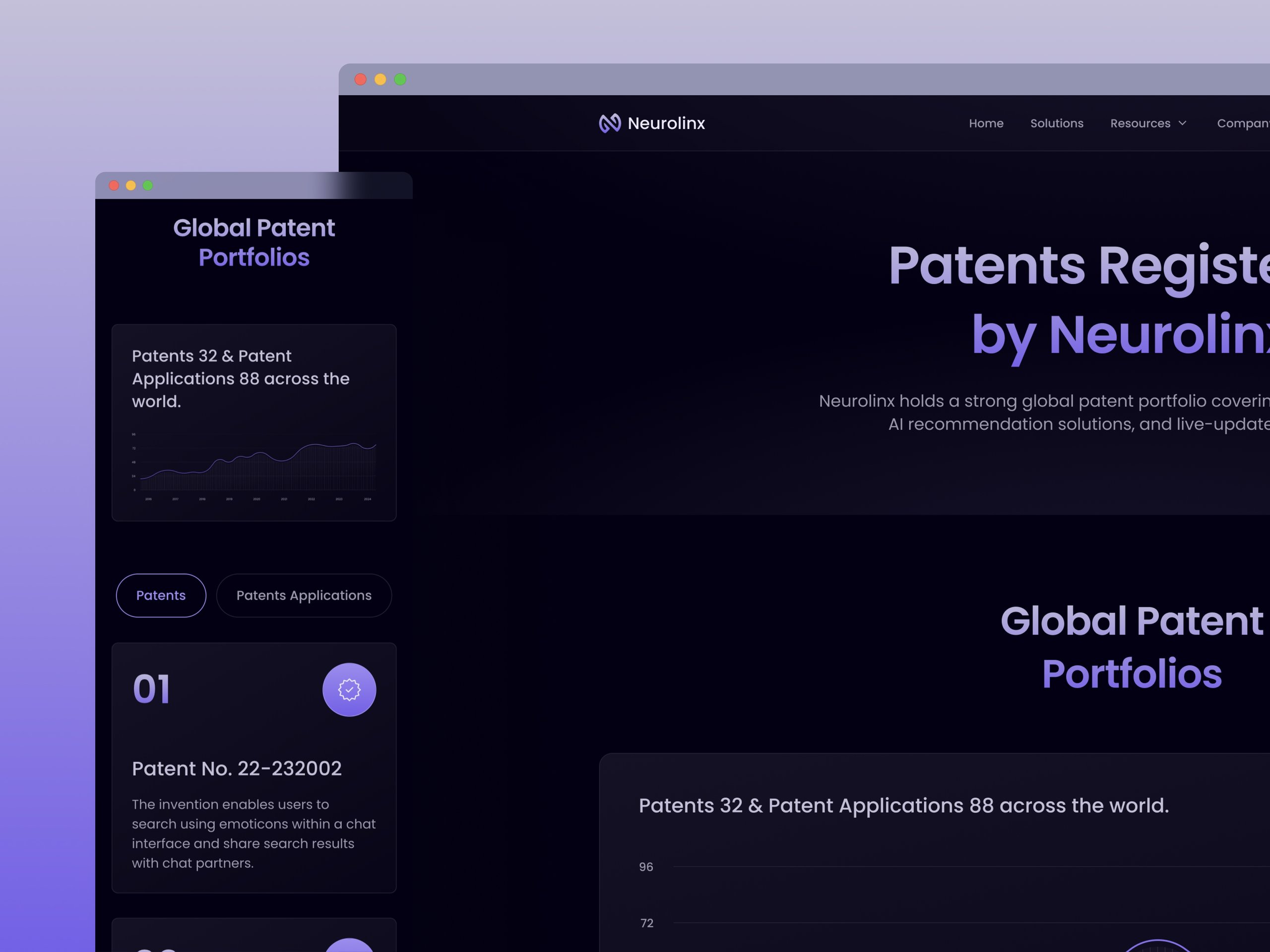This screenshot has width=1270, height=952.
Task: Click the Neurolinx logo icon in header
Action: point(610,123)
